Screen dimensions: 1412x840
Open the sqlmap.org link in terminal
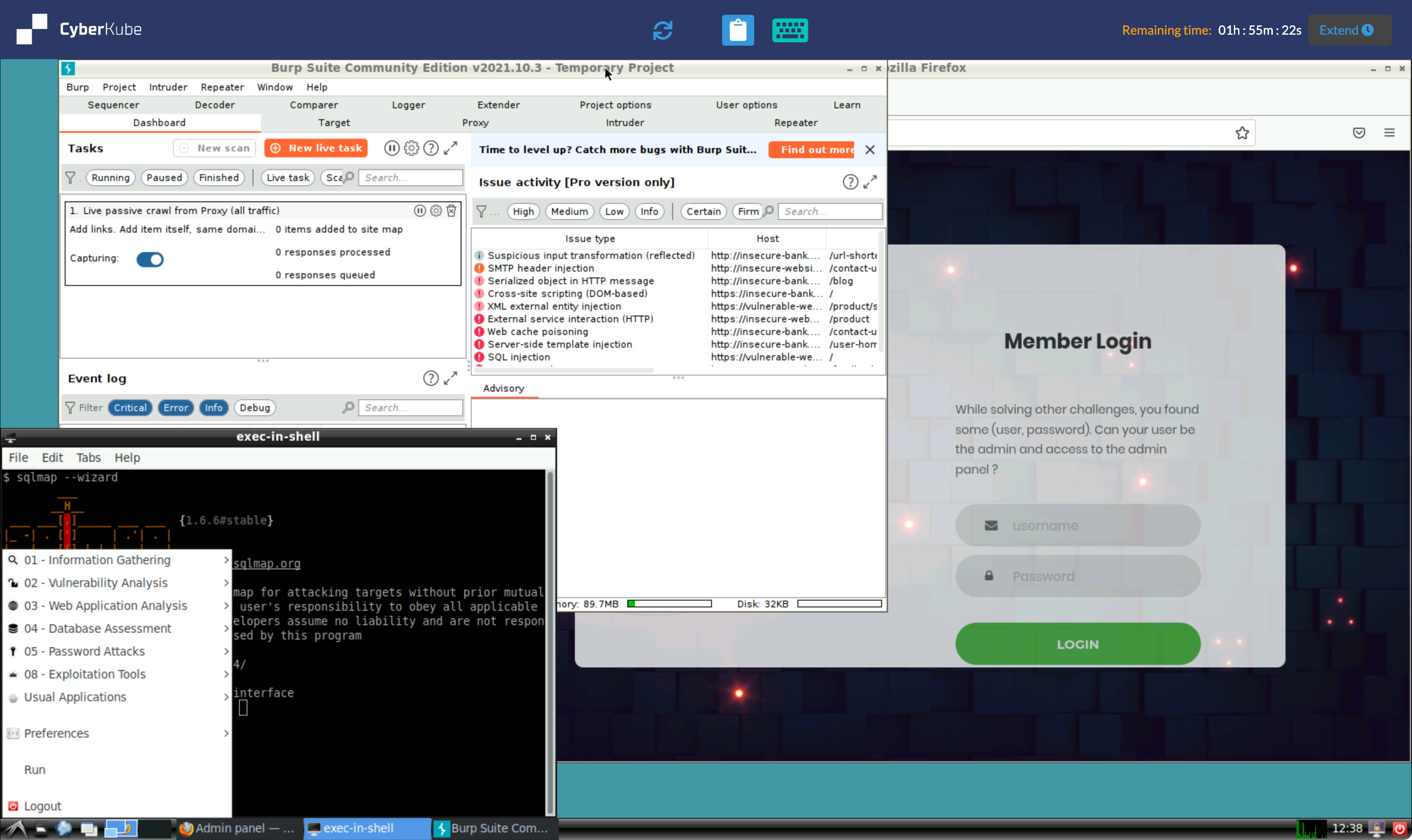click(x=266, y=564)
